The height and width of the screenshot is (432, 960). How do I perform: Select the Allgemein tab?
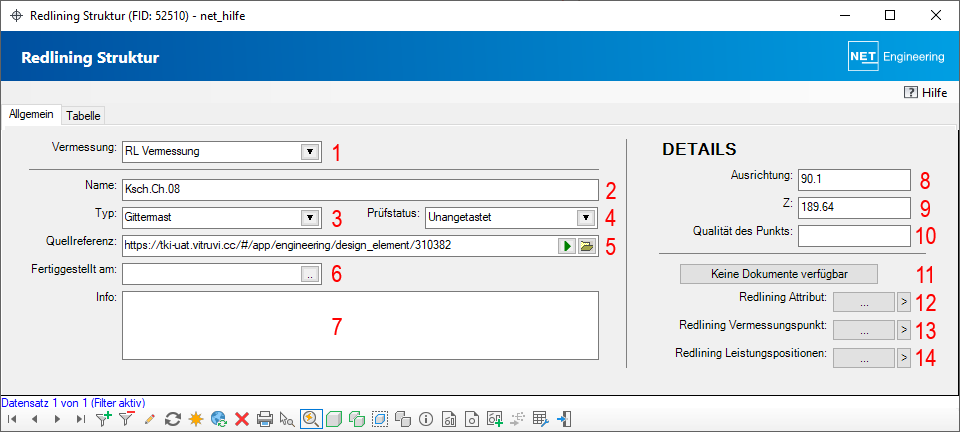[31, 114]
